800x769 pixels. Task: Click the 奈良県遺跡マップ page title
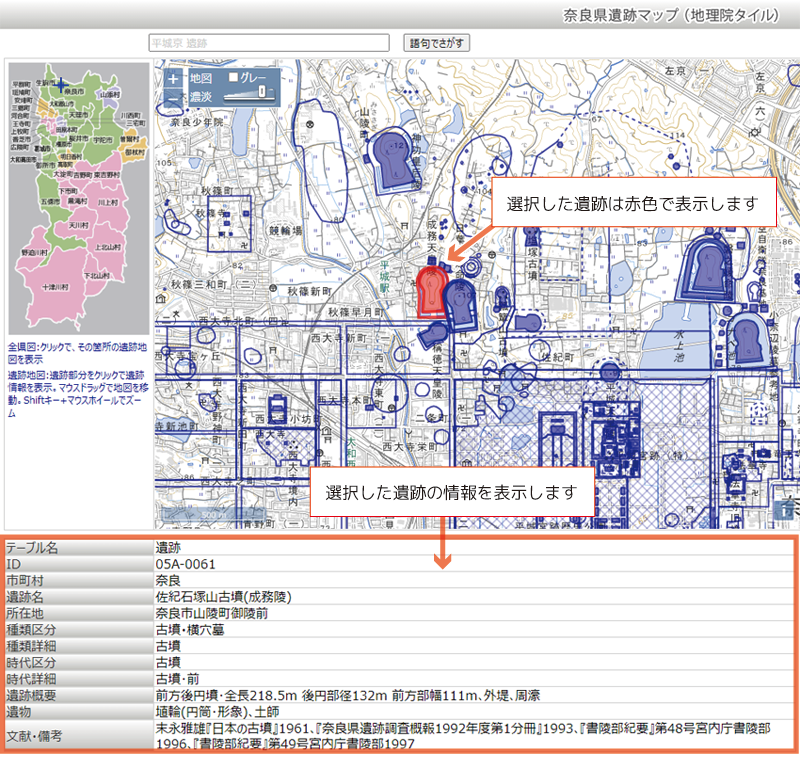pyautogui.click(x=671, y=15)
